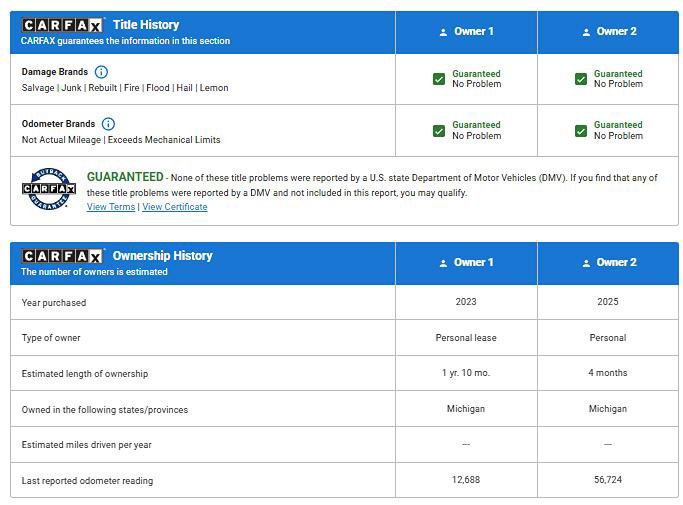
Task: Click the Damage Brands info icon
Action: [101, 72]
